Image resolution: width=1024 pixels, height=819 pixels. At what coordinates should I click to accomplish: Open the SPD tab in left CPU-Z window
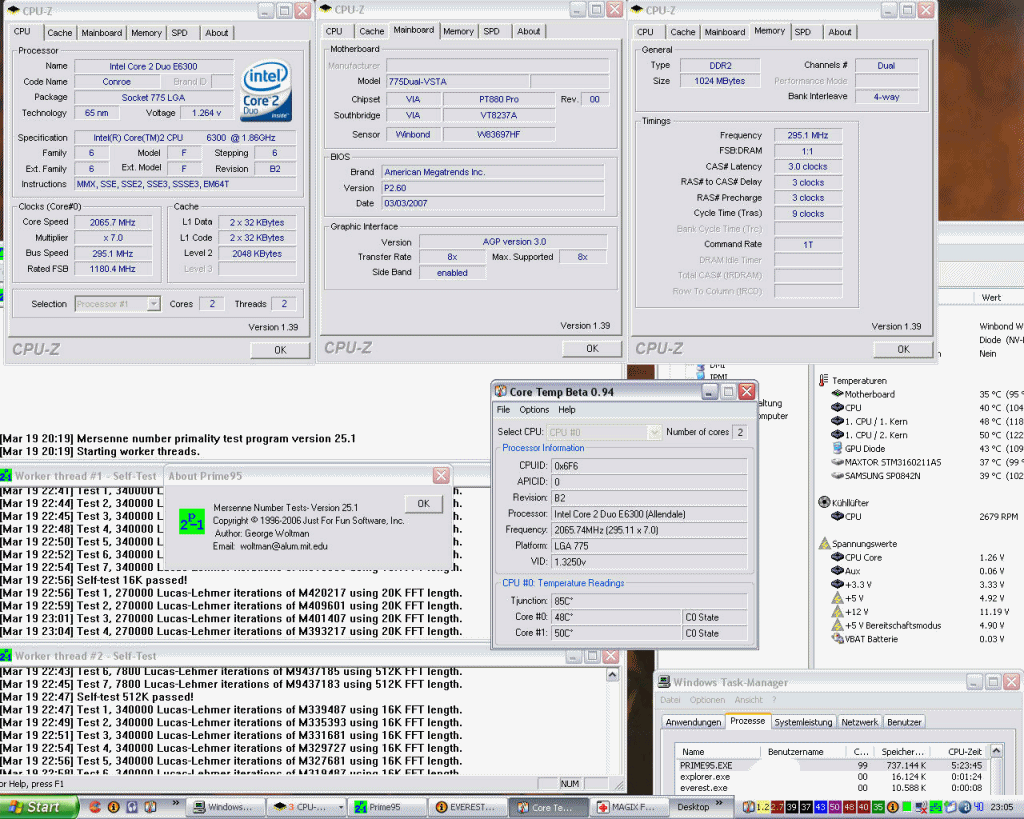click(x=180, y=33)
